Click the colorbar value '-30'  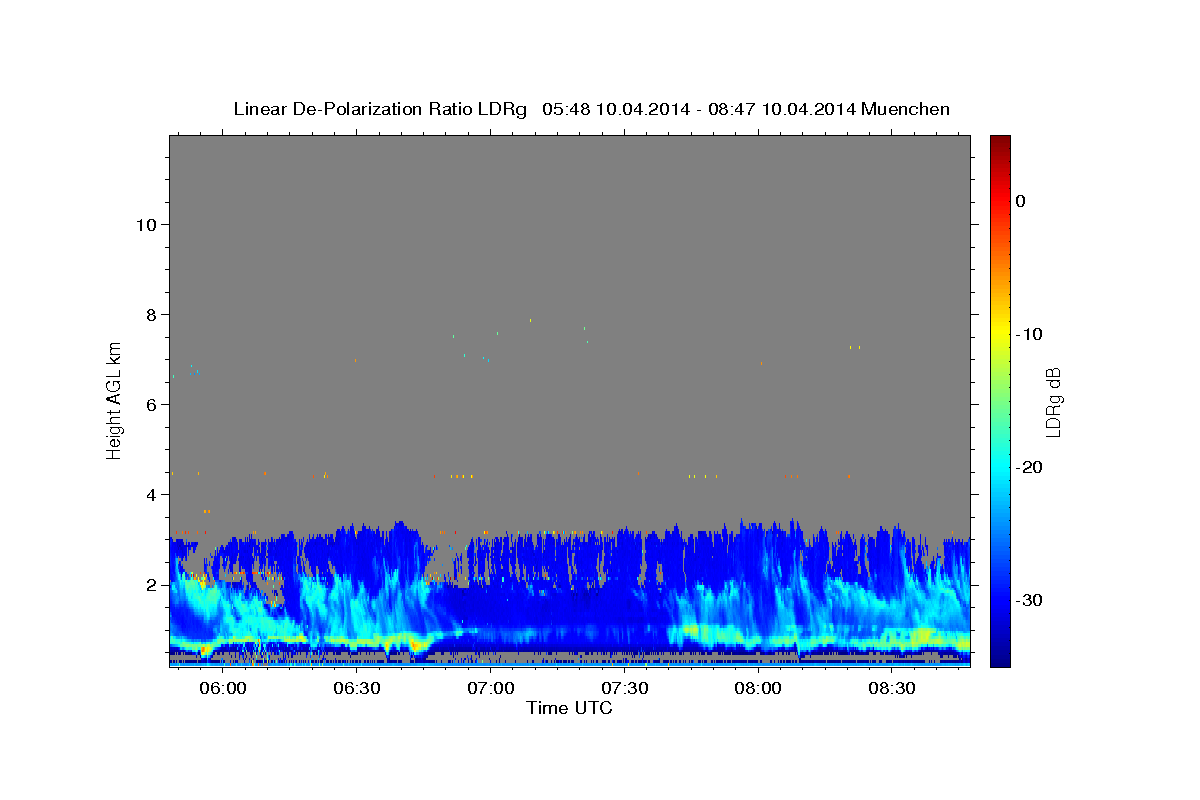point(1028,600)
